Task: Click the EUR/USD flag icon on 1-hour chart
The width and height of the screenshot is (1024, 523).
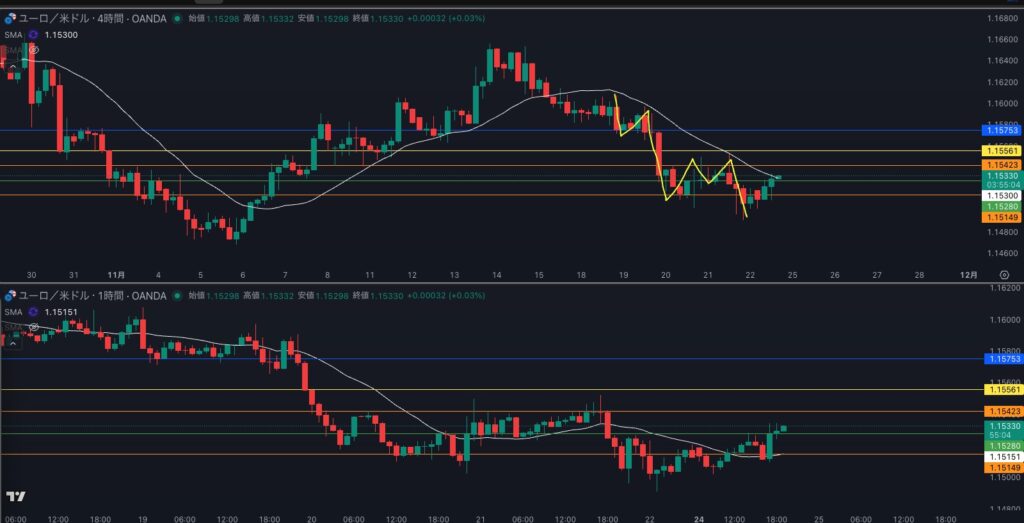Action: pos(11,295)
